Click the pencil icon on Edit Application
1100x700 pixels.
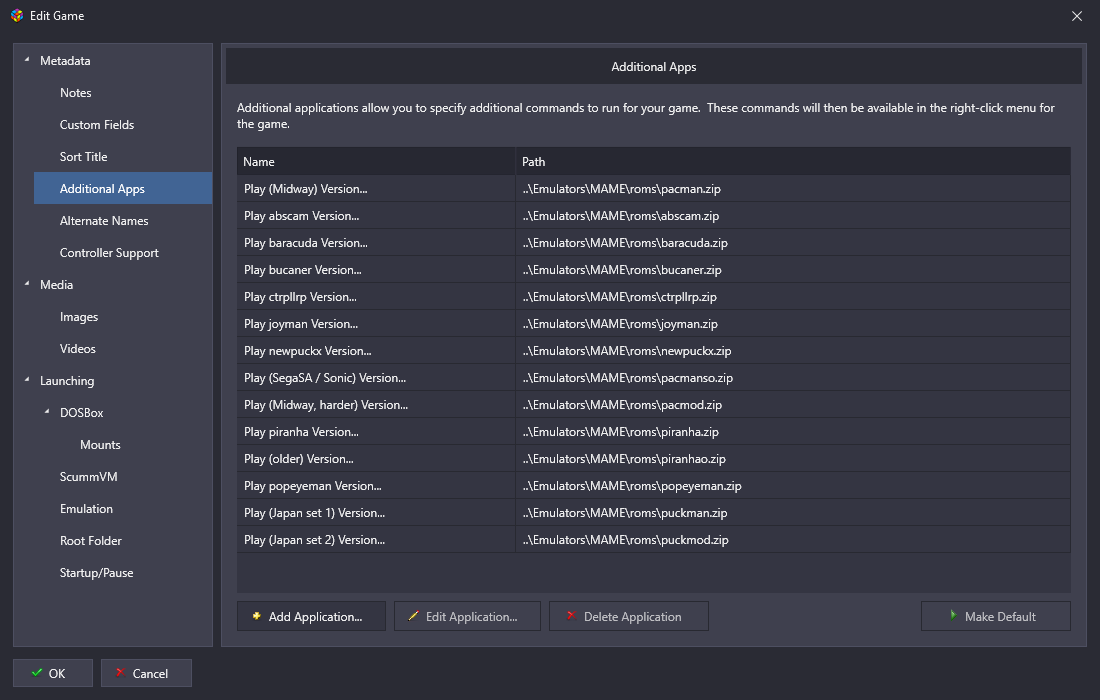413,616
